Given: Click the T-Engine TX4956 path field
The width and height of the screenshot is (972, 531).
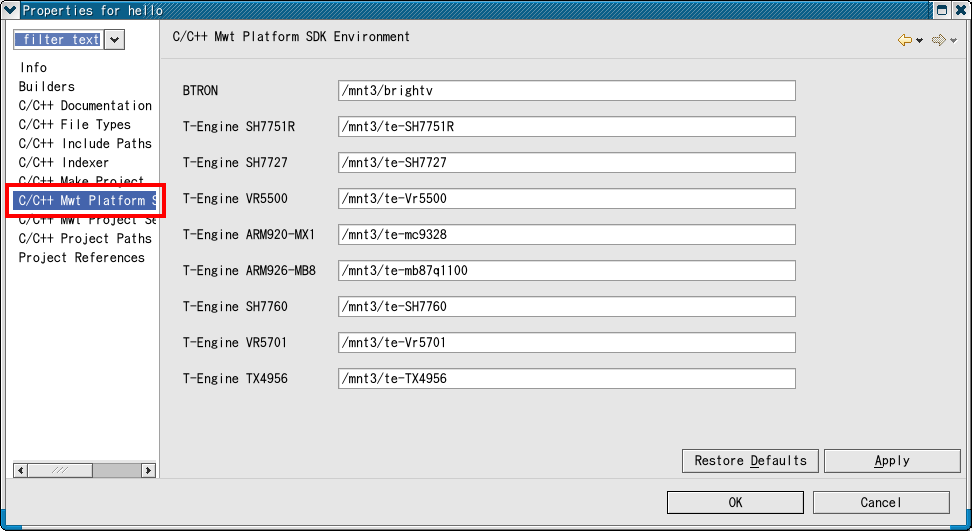Looking at the screenshot, I should 567,378.
